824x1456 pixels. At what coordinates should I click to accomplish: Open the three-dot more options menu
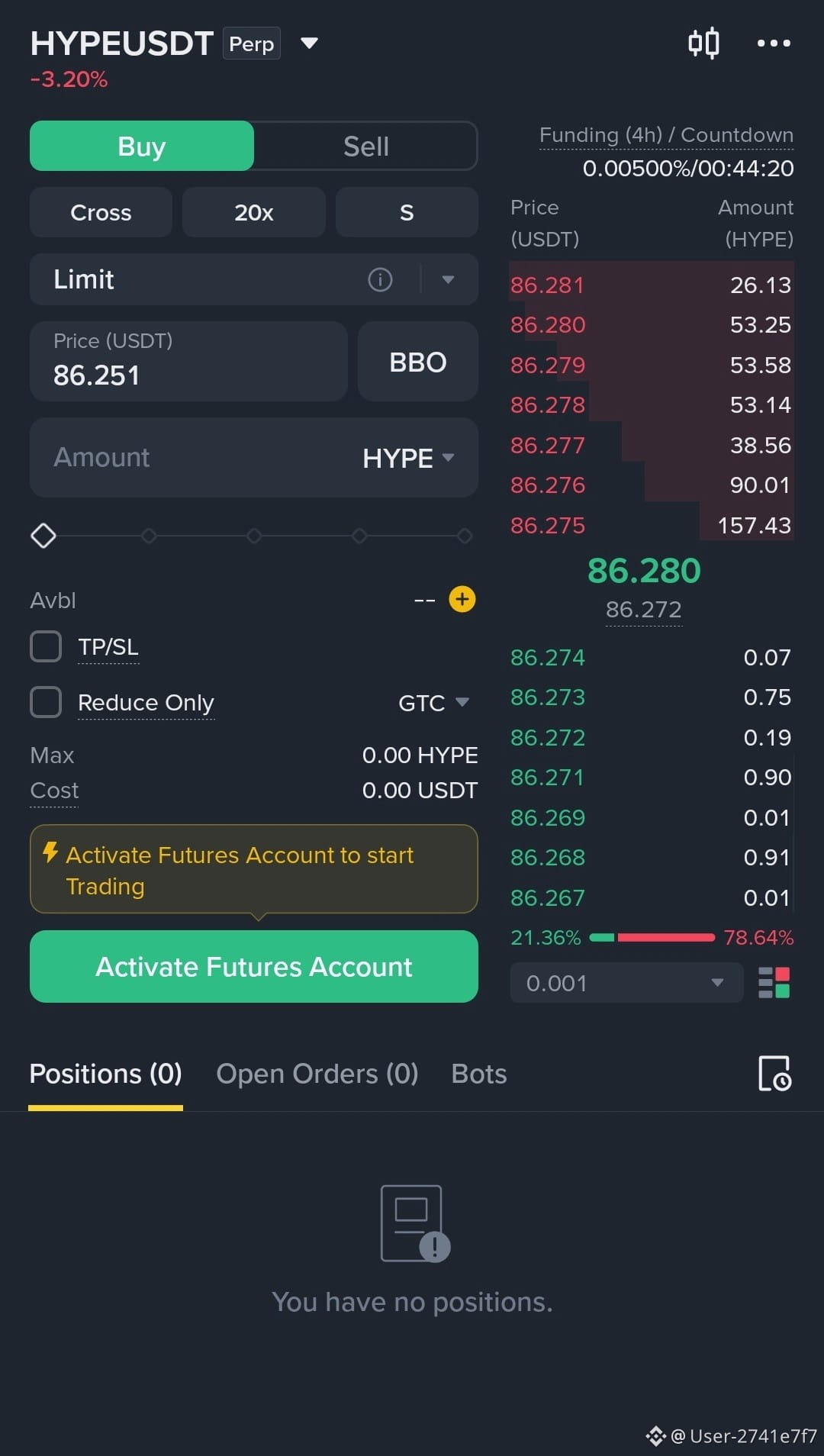coord(774,43)
